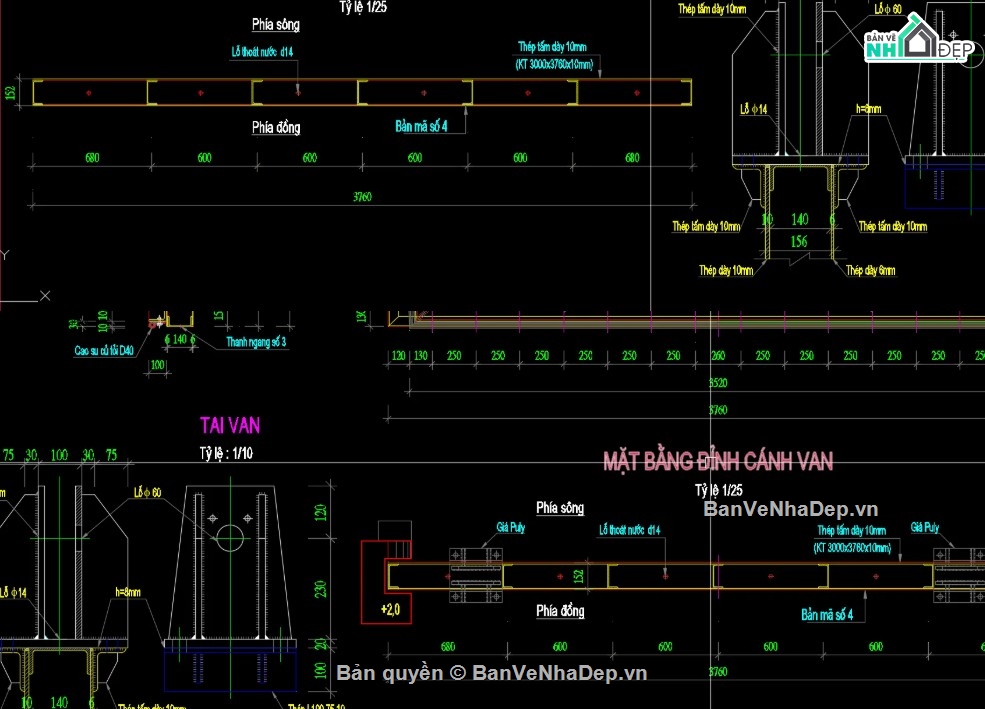Screen dimensions: 985x709
Task: Click the vertical '230' dimension
Action: [320, 589]
